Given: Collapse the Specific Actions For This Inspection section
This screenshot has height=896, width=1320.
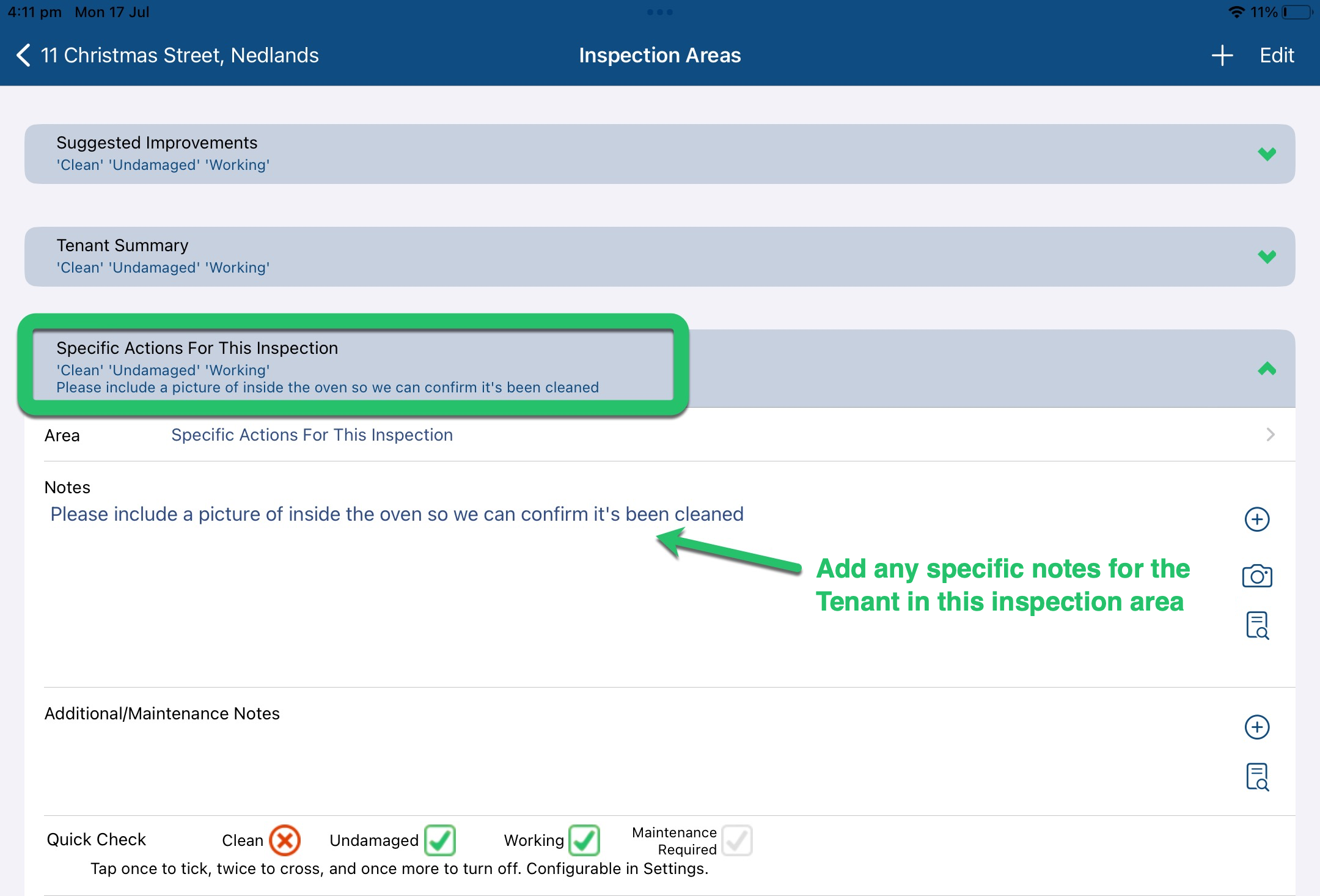Looking at the screenshot, I should coord(1267,369).
